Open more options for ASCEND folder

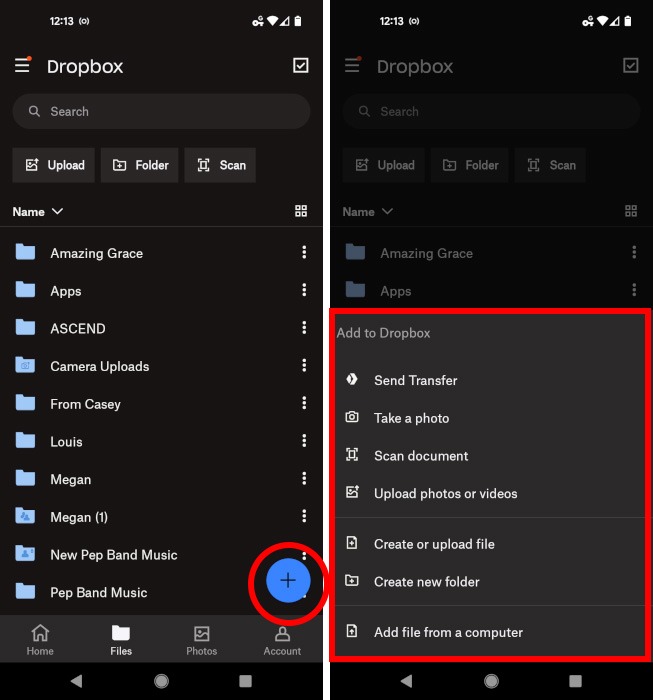tap(304, 328)
